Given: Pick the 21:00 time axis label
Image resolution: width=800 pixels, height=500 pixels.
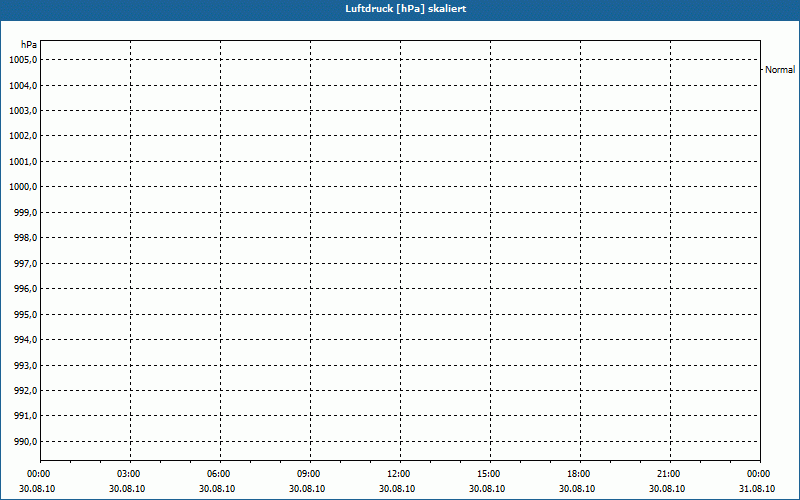Looking at the screenshot, I should (668, 474).
